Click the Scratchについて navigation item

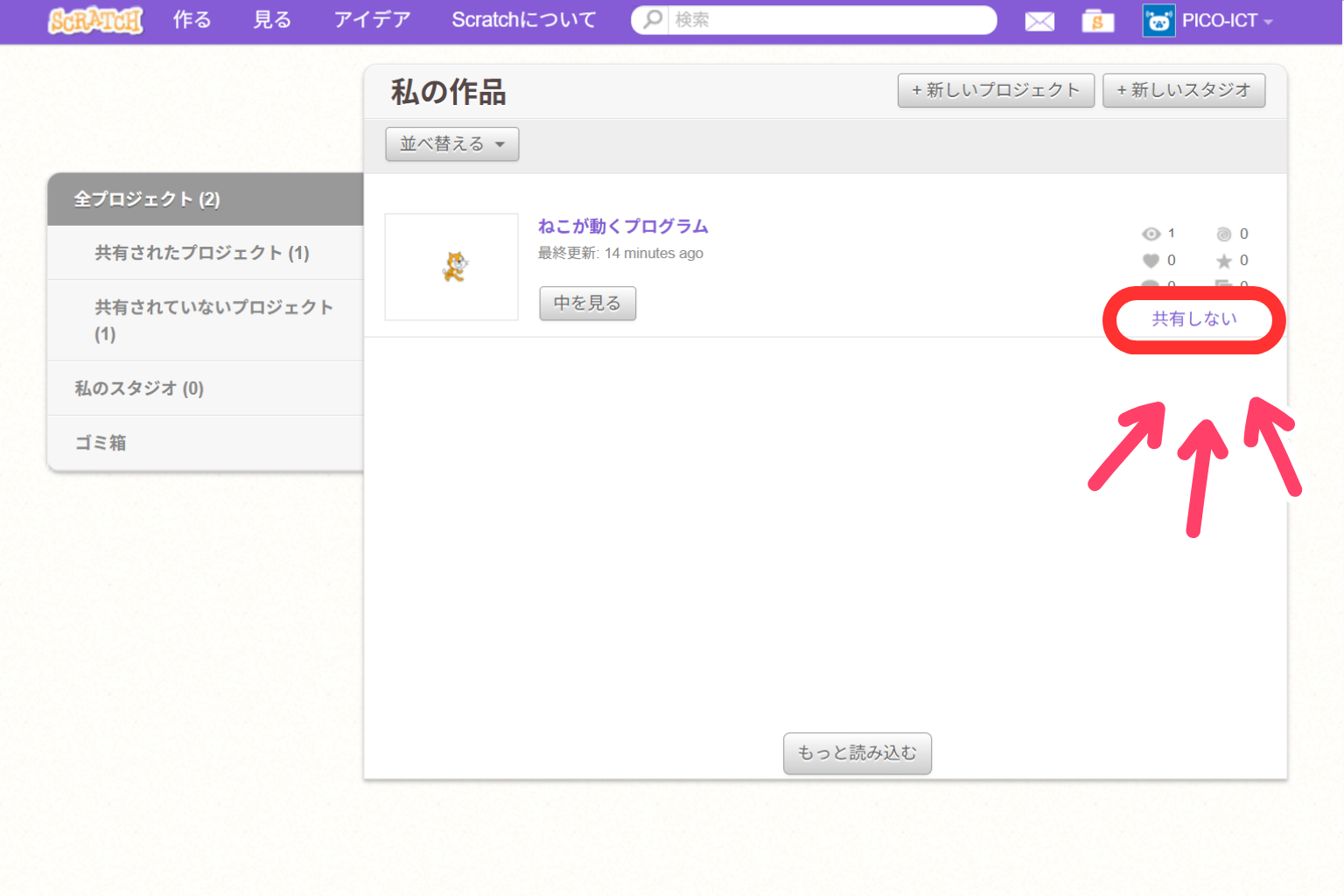(x=522, y=20)
